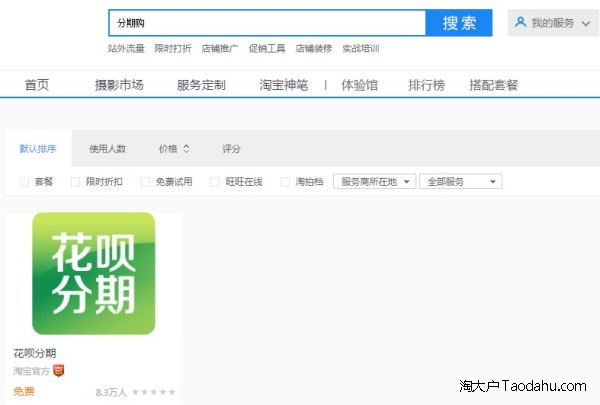
Task: Sort results by 价格
Action: (x=168, y=149)
